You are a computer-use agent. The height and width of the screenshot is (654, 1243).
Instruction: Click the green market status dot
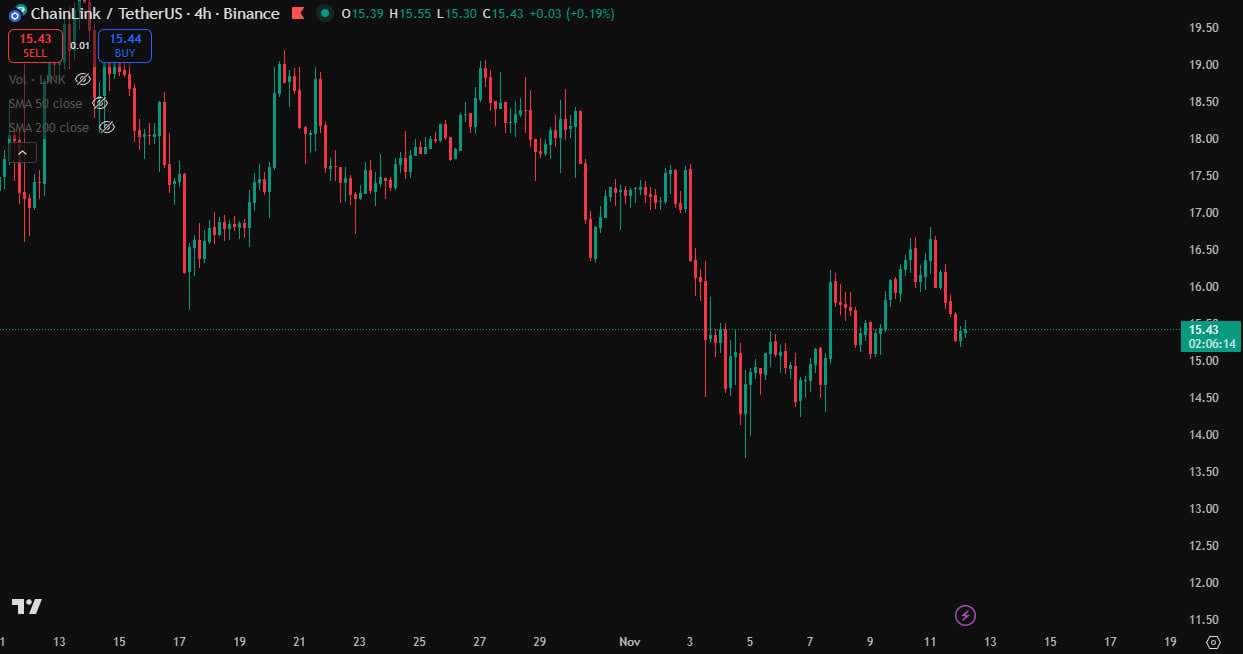click(x=324, y=14)
